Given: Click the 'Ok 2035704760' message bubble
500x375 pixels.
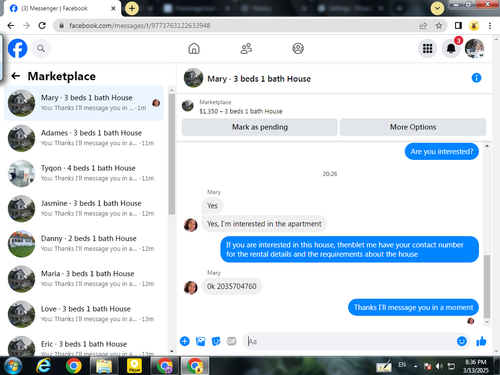Looking at the screenshot, I should [x=232, y=286].
